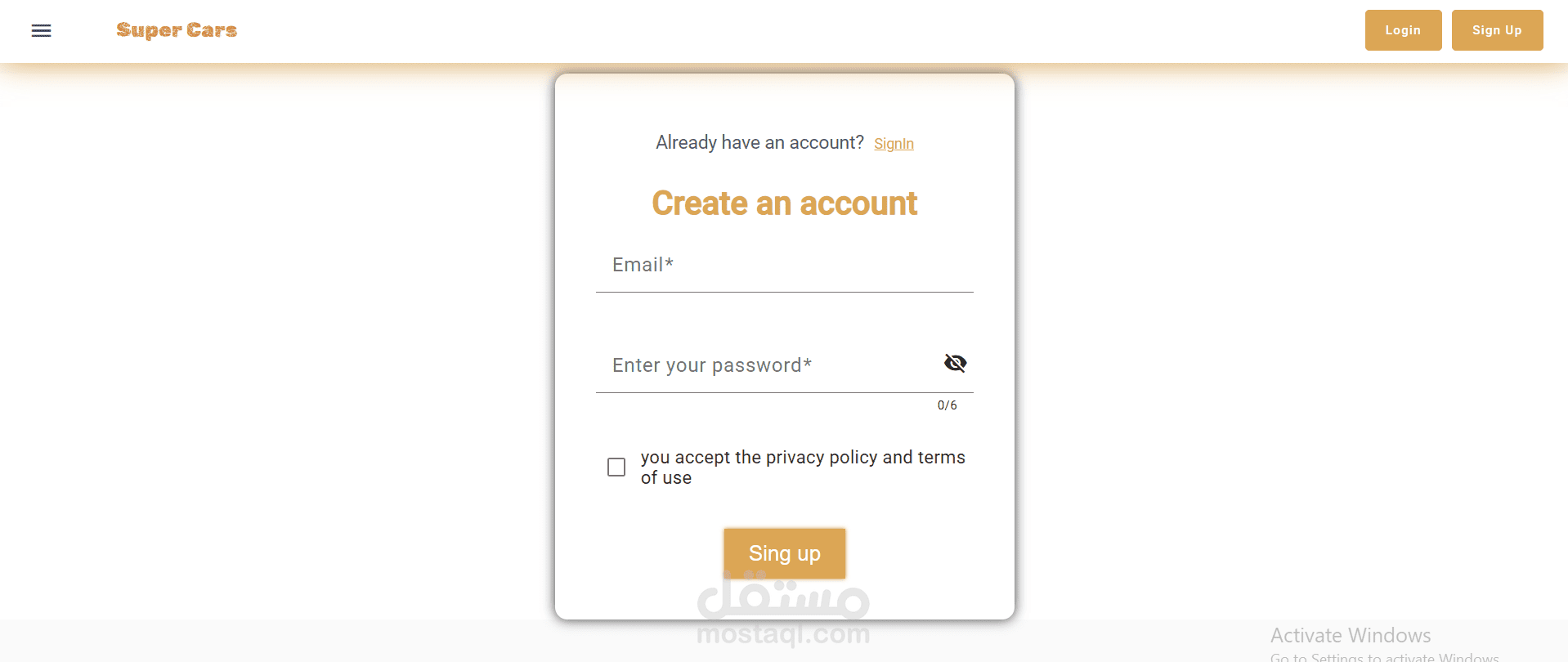
Task: Focus the Enter your password field
Action: coord(768,365)
